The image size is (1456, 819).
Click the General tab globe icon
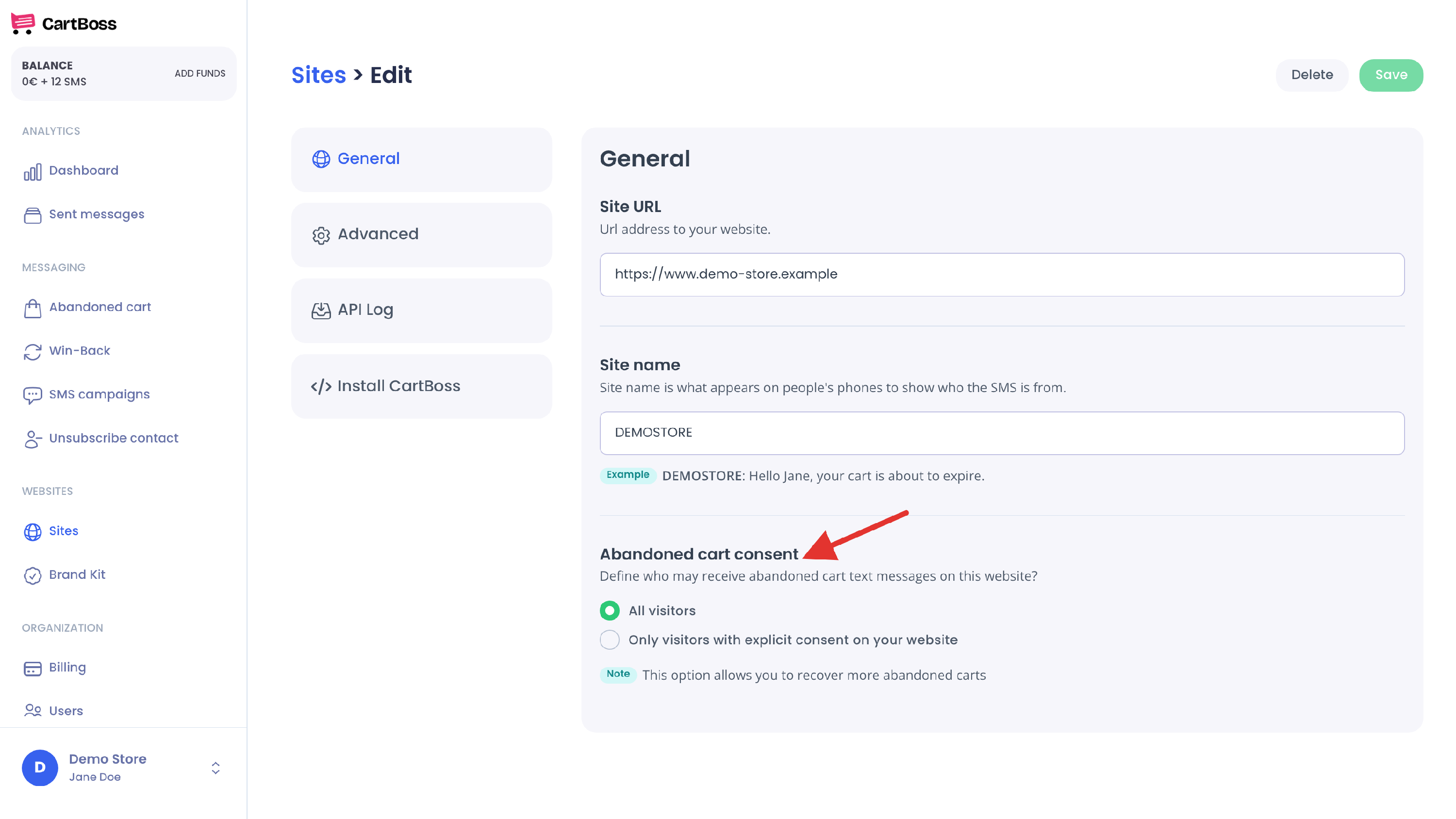321,160
